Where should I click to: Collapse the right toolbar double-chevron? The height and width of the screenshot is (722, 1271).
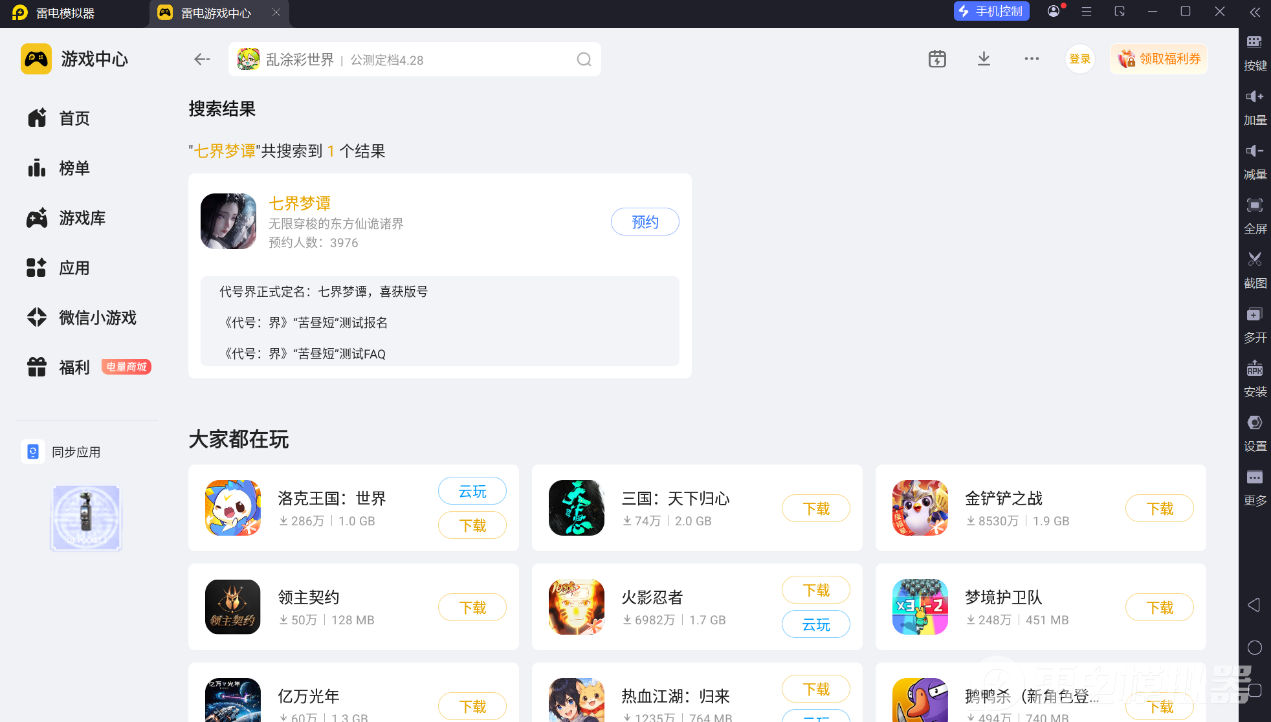click(x=1254, y=12)
